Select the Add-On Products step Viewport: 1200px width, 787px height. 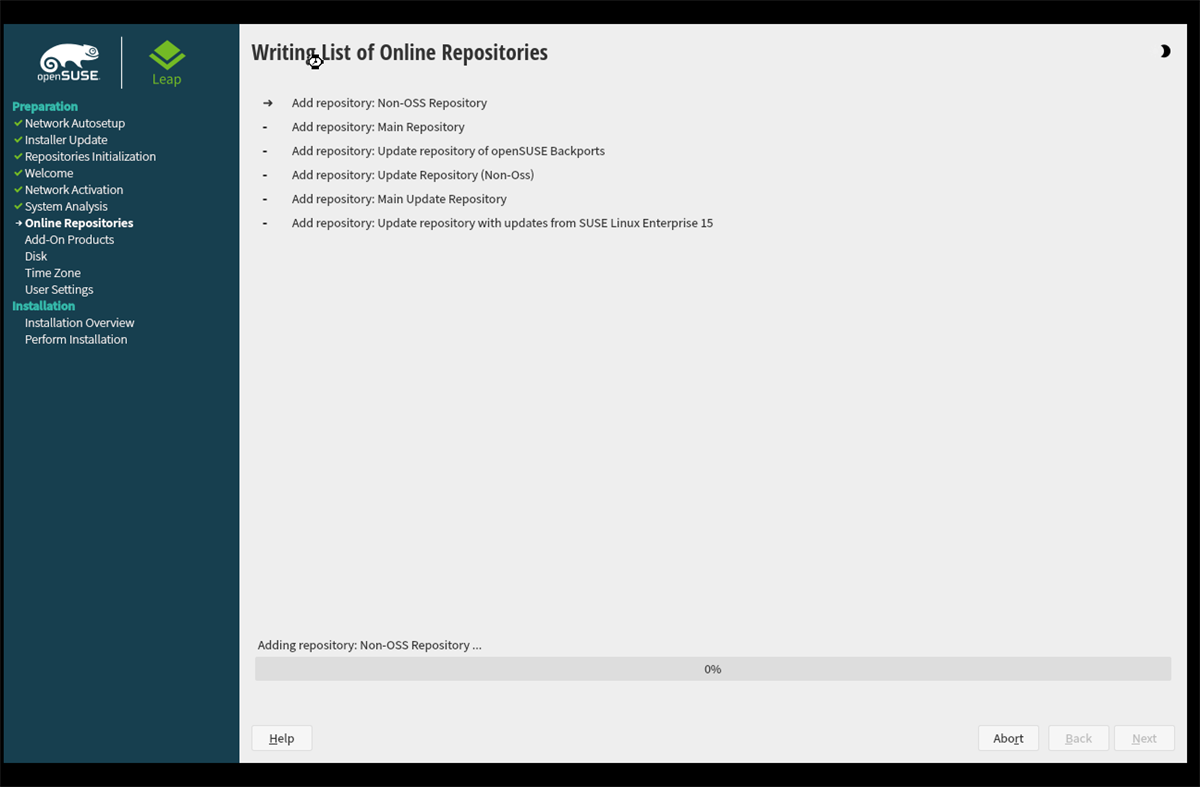click(x=69, y=239)
